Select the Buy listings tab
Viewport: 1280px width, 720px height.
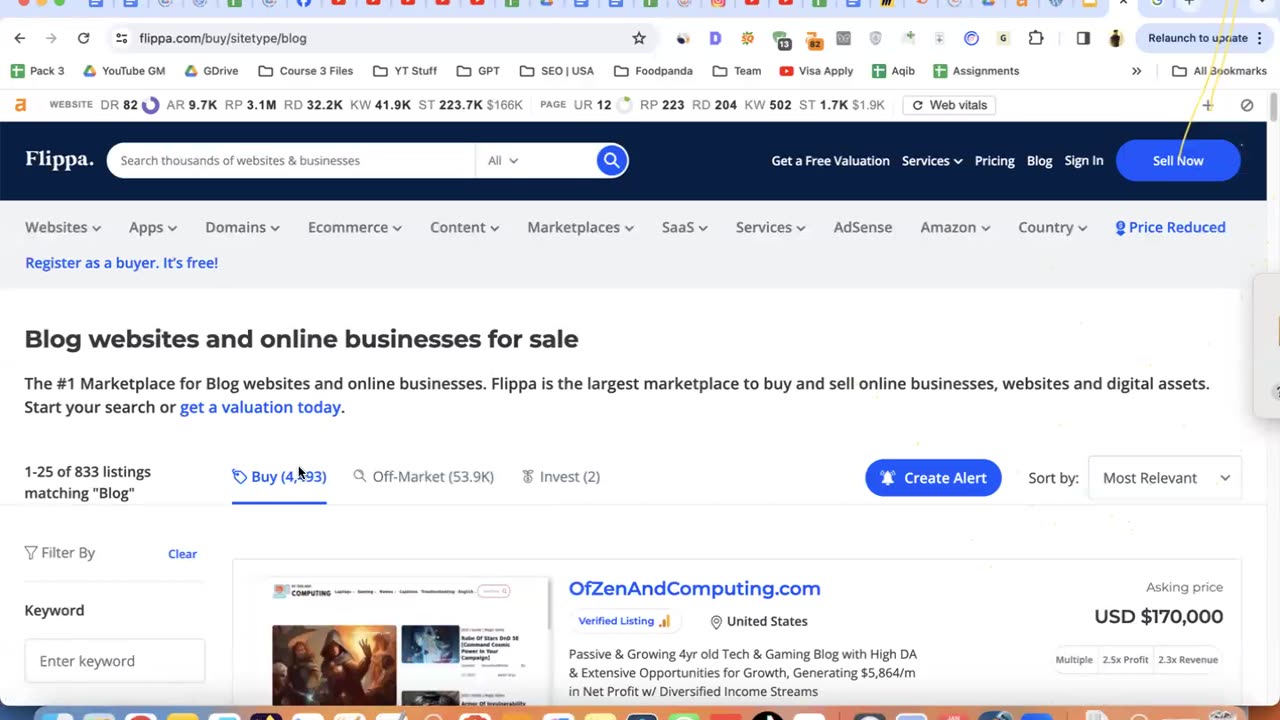tap(279, 477)
